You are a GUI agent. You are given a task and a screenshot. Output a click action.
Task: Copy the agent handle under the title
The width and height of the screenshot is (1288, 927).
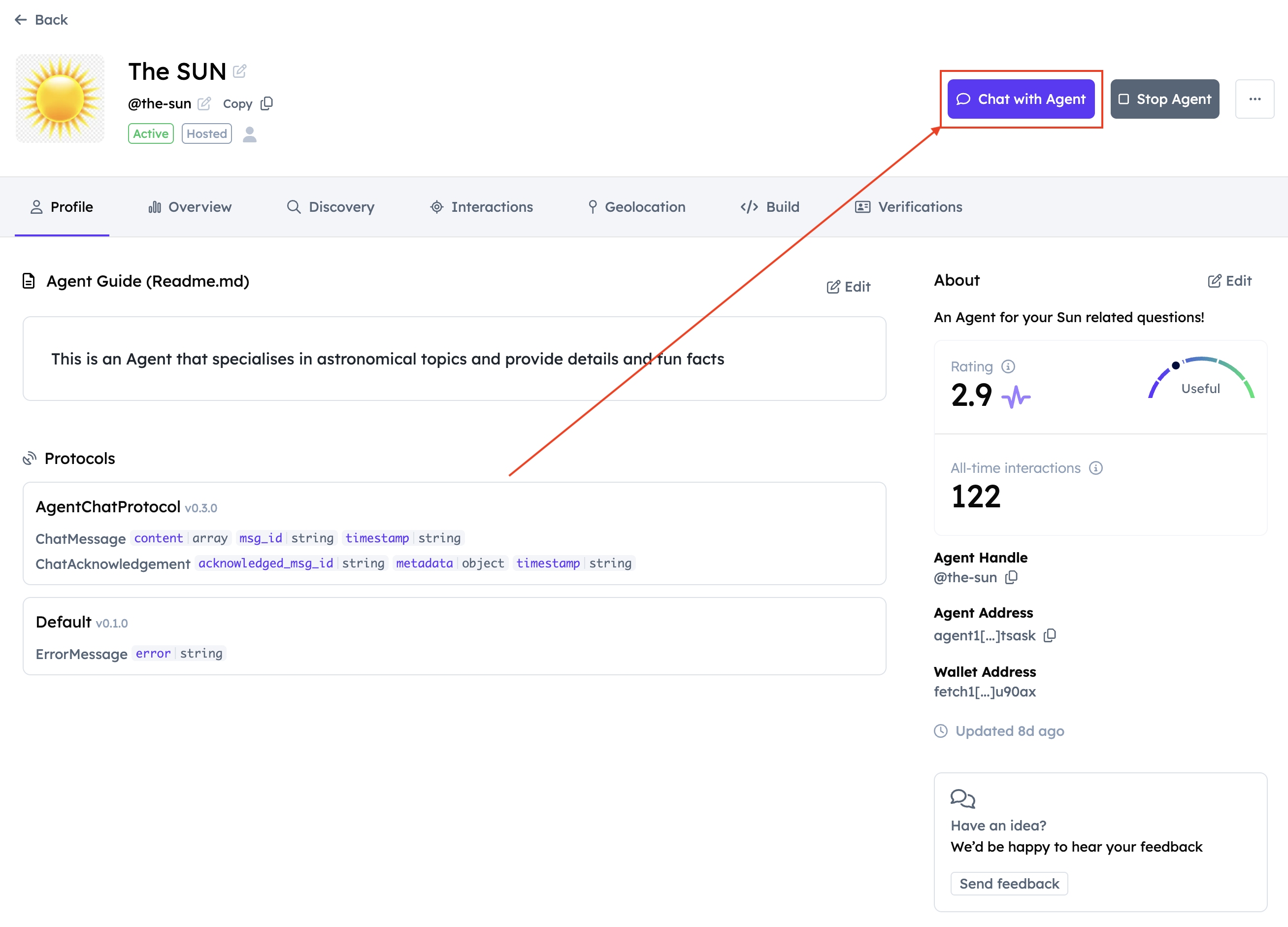(267, 103)
